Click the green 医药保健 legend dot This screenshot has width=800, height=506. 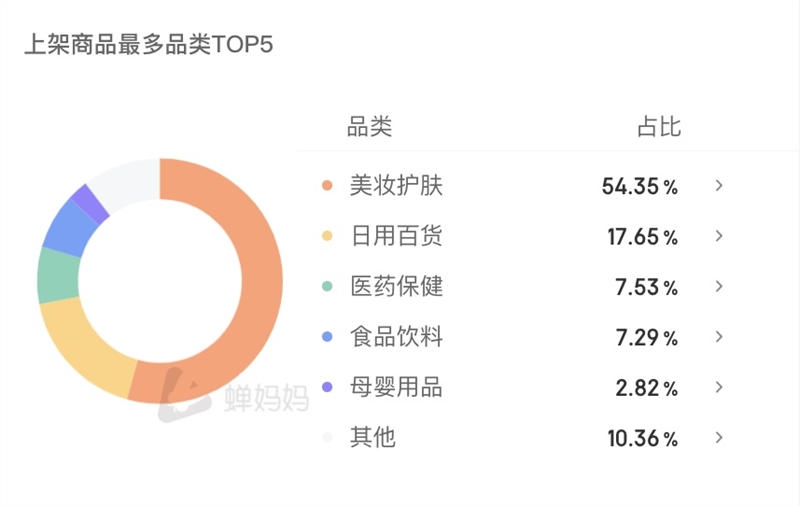327,287
